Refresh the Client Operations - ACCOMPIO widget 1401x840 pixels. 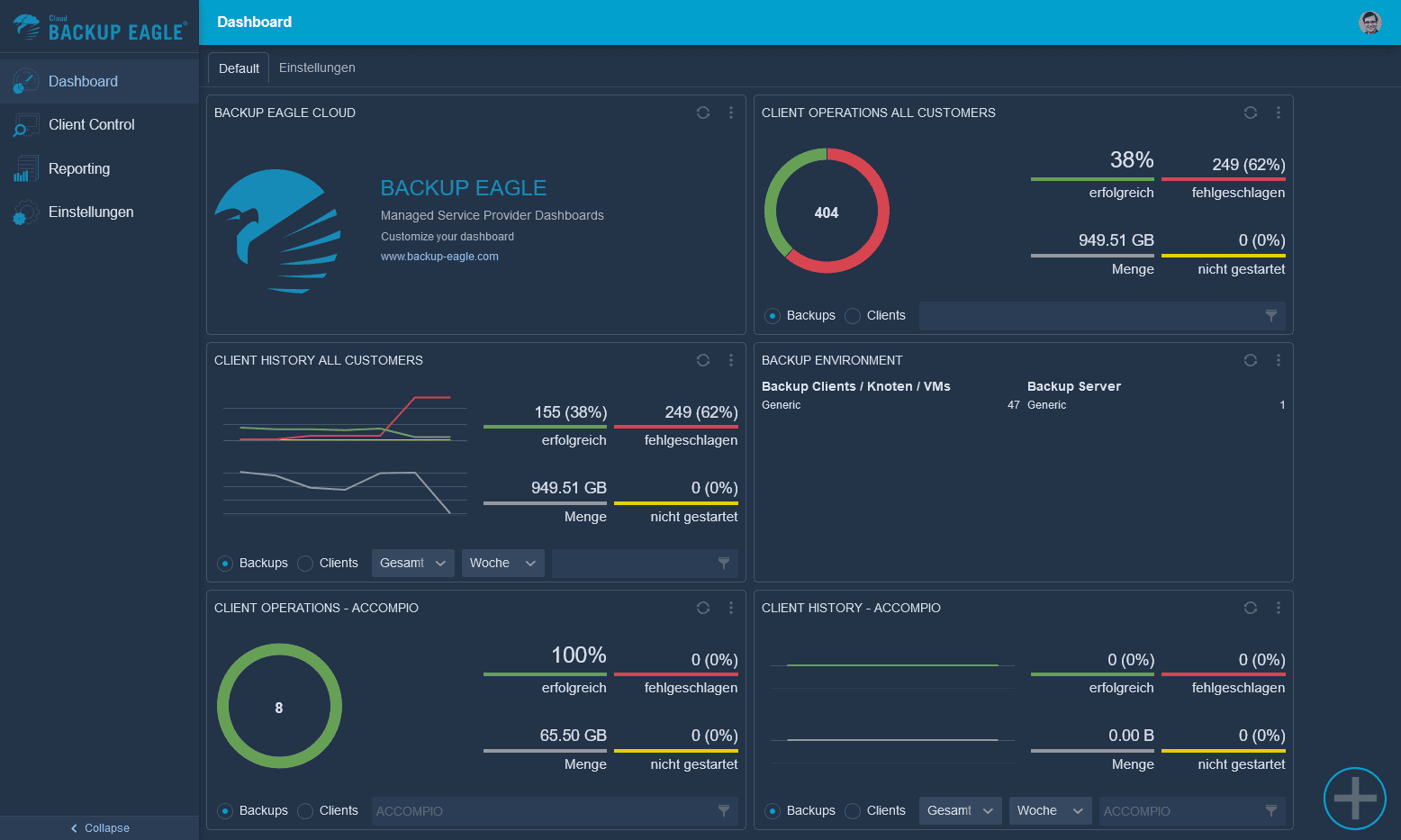(x=703, y=608)
